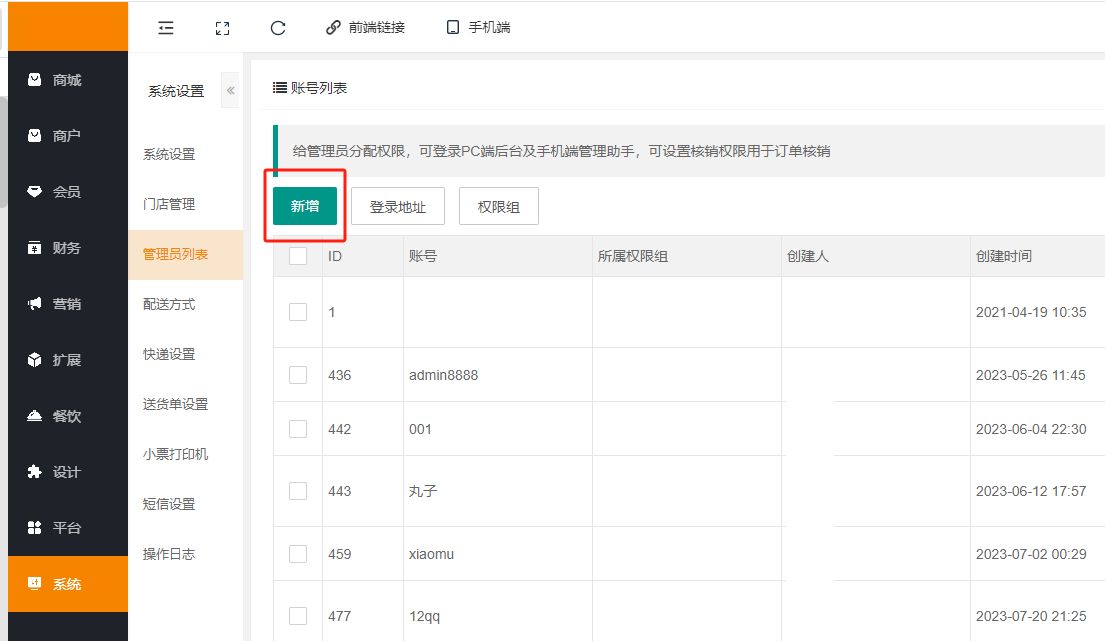
Task: Go to the 会员 member section
Action: pyautogui.click(x=67, y=192)
